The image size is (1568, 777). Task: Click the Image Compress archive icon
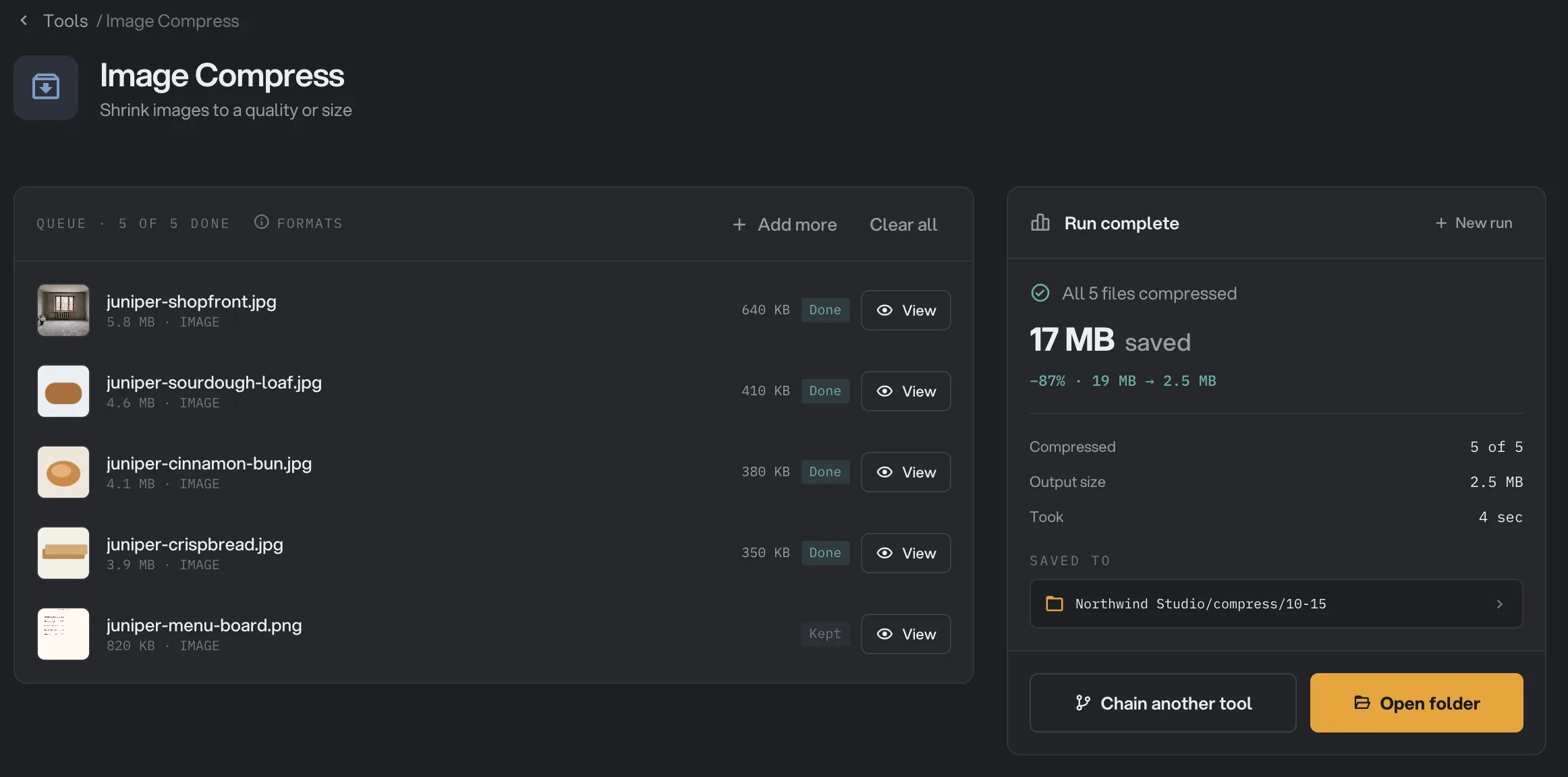click(x=46, y=87)
